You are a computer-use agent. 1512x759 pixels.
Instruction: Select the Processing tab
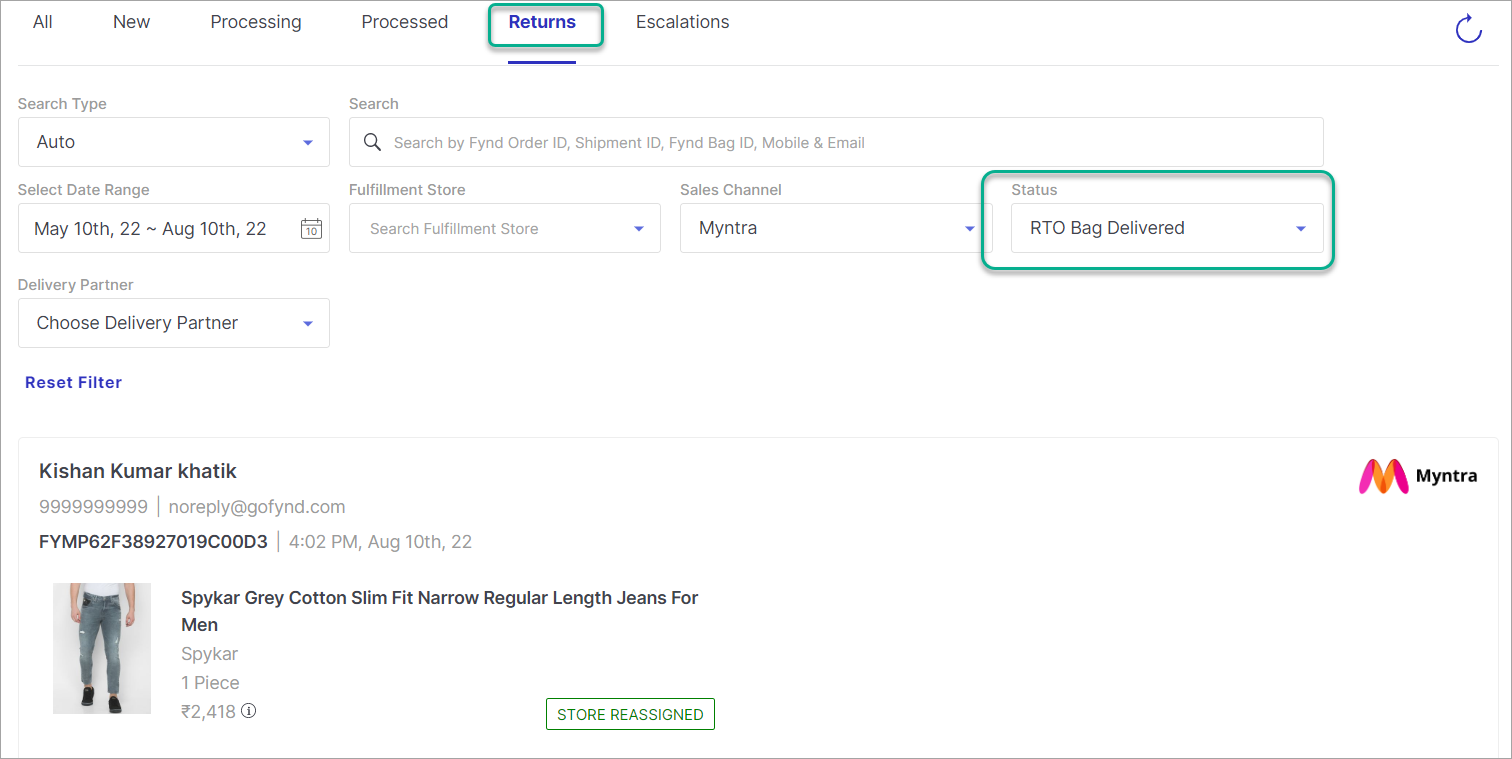tap(255, 21)
